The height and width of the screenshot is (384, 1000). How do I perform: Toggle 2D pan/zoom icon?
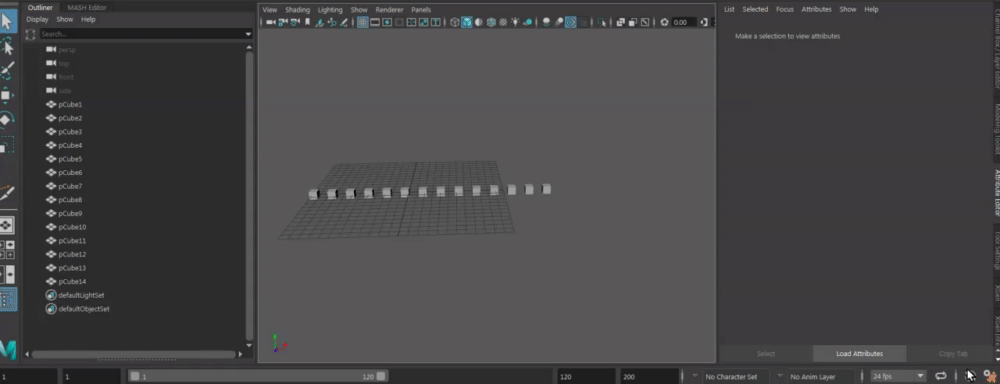332,22
